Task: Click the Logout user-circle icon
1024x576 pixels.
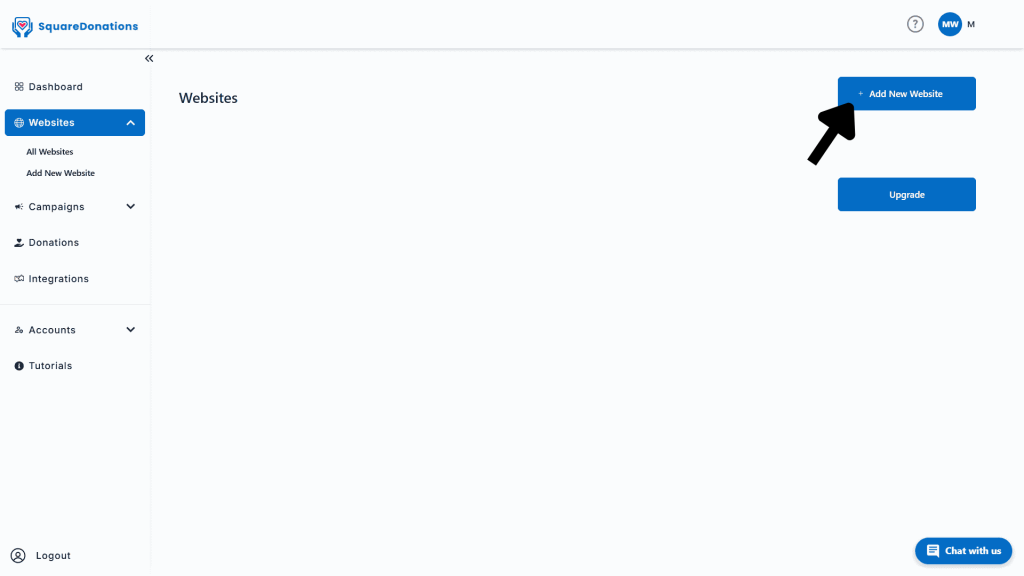Action: point(18,556)
